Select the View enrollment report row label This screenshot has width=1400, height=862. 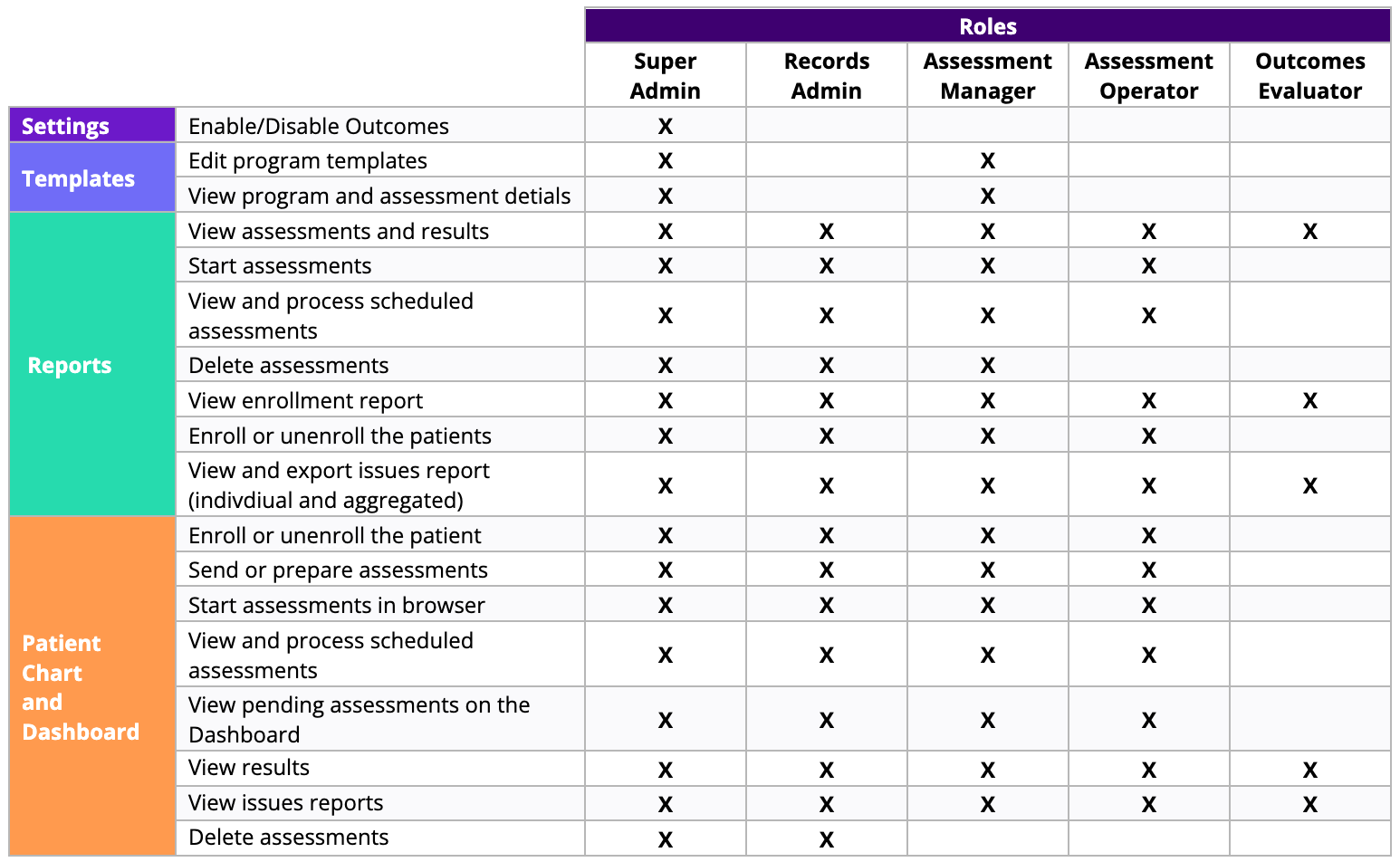[x=305, y=400]
